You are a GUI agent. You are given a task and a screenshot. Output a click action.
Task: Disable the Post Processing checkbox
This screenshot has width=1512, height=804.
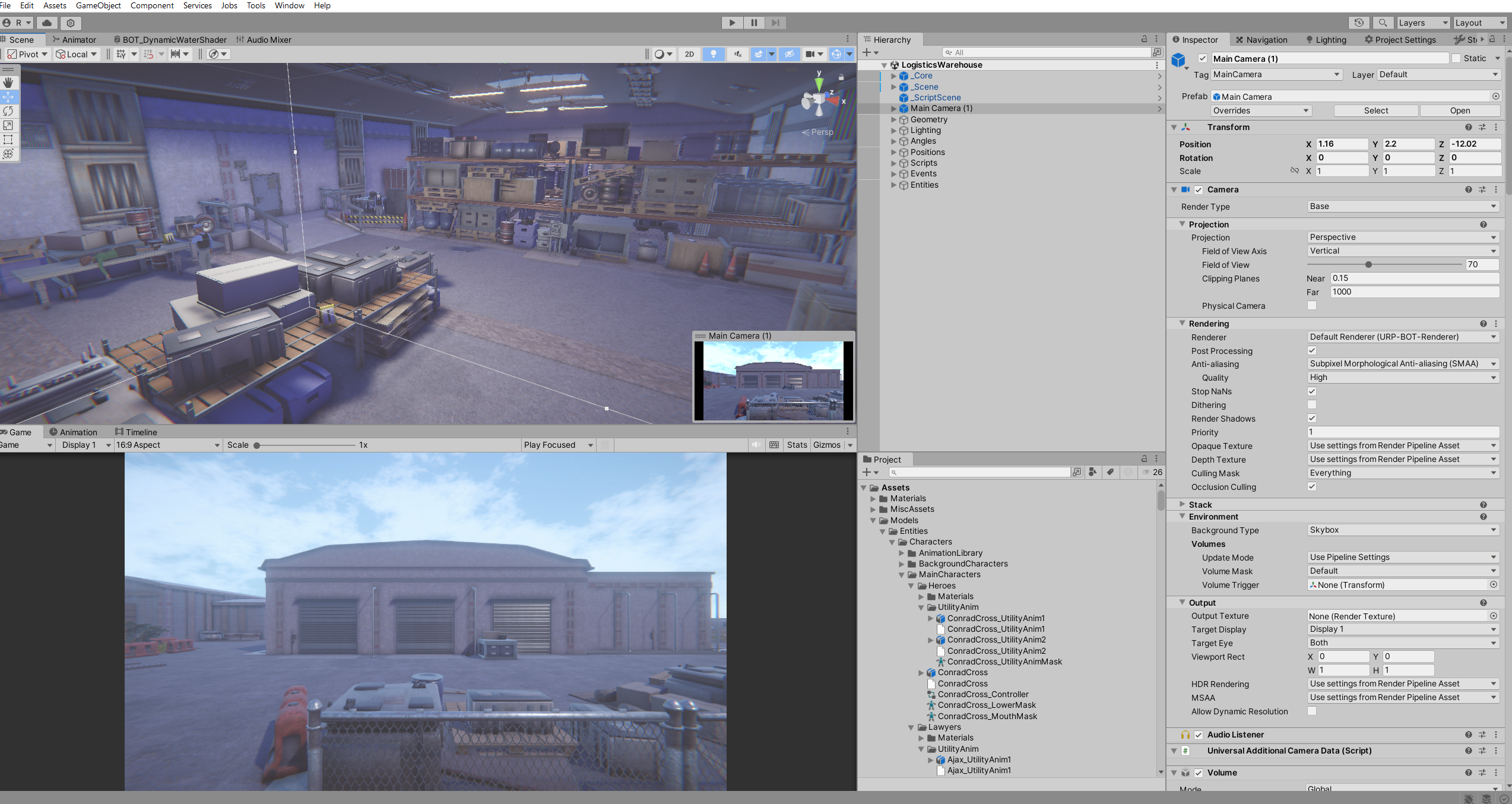click(x=1312, y=351)
